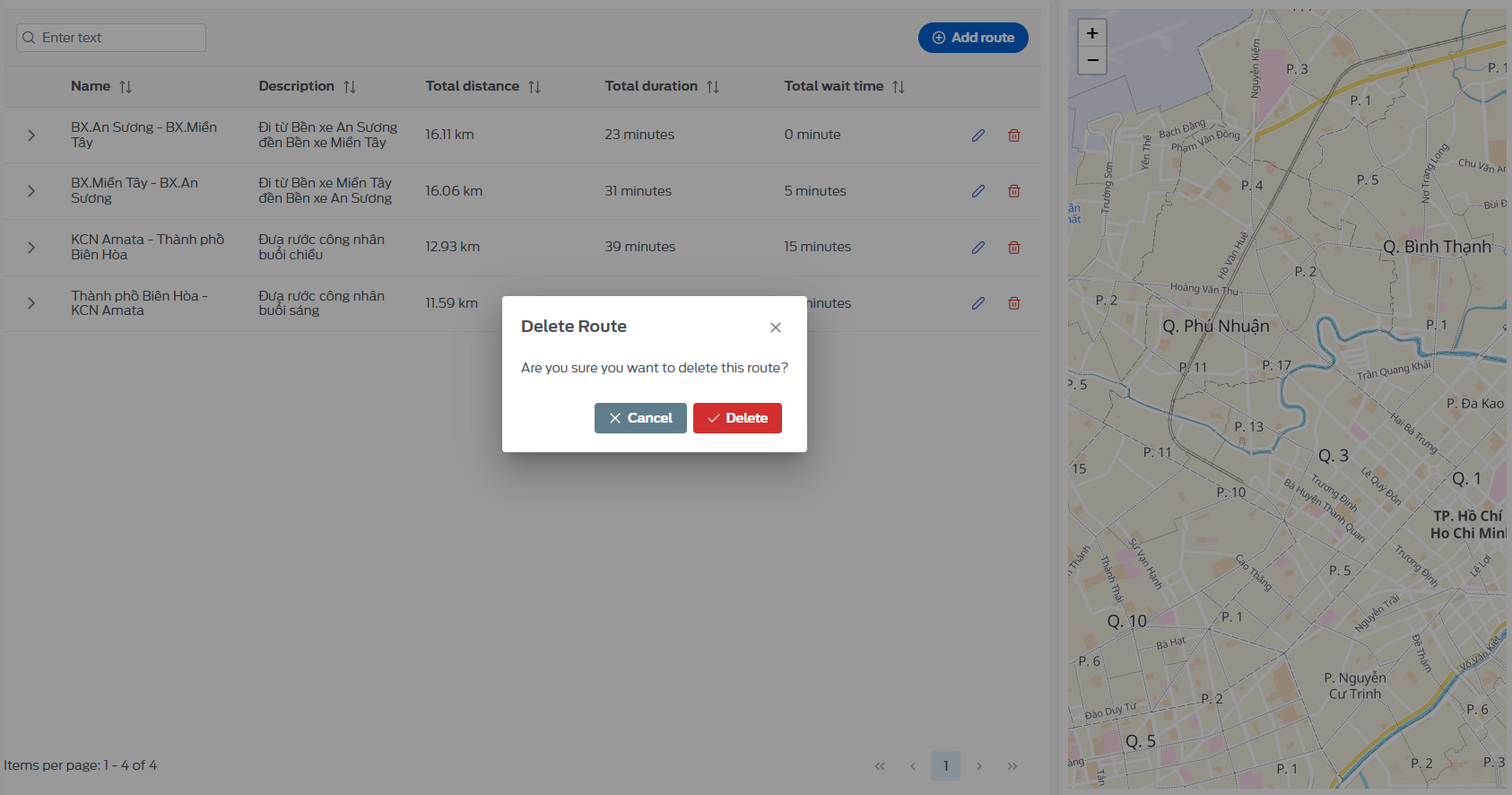Click the 12.93 km distance cell

[452, 247]
